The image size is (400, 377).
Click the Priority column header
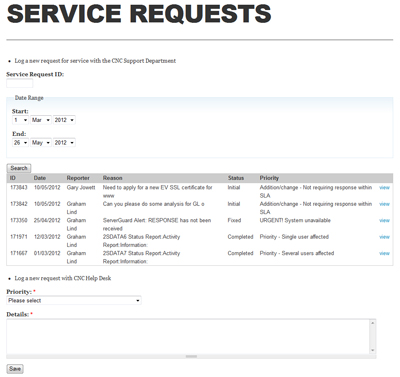(x=269, y=178)
